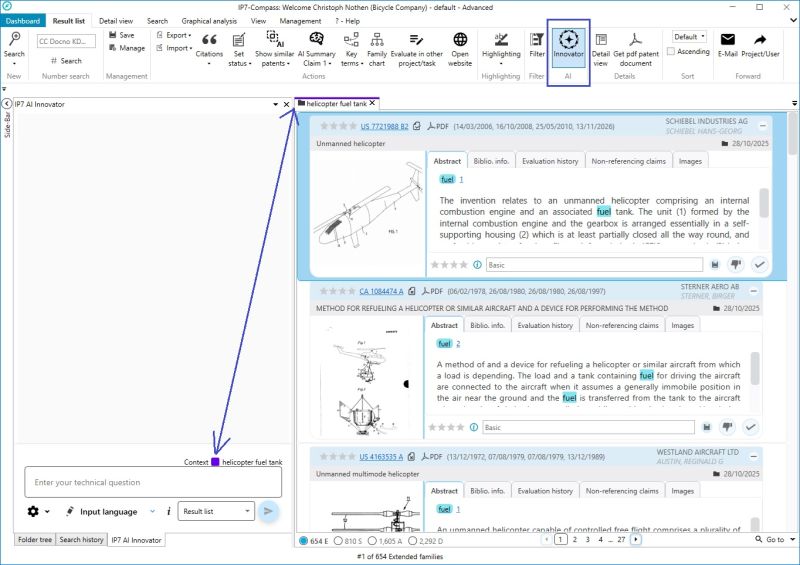The width and height of the screenshot is (800, 565).
Task: Open Biblio. info. tab of first patent
Action: 490,160
